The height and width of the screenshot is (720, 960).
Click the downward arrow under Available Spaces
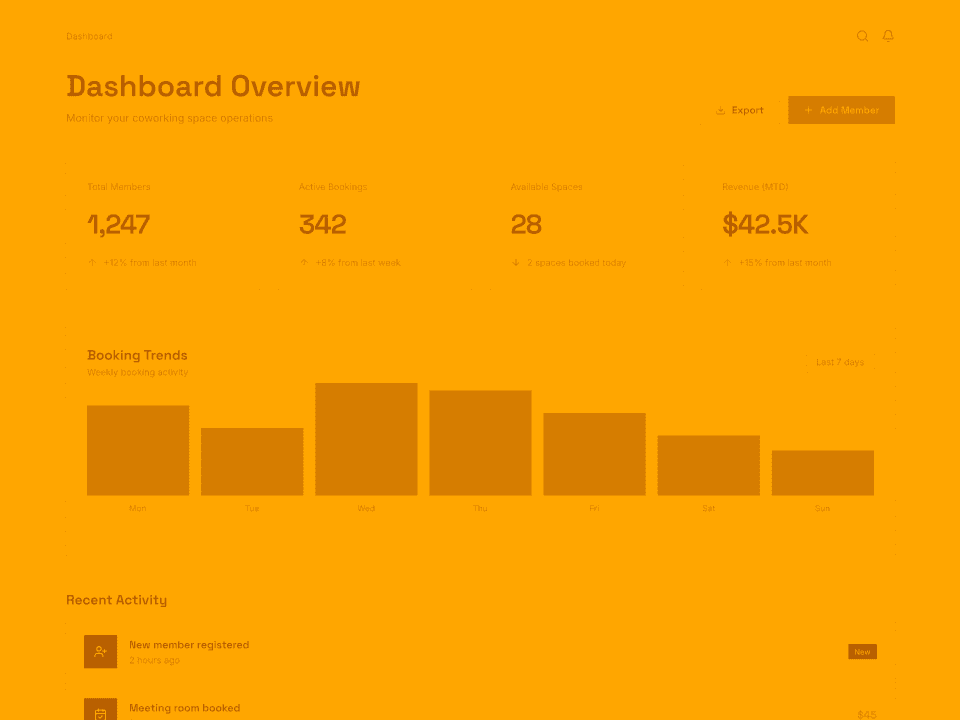tap(518, 262)
